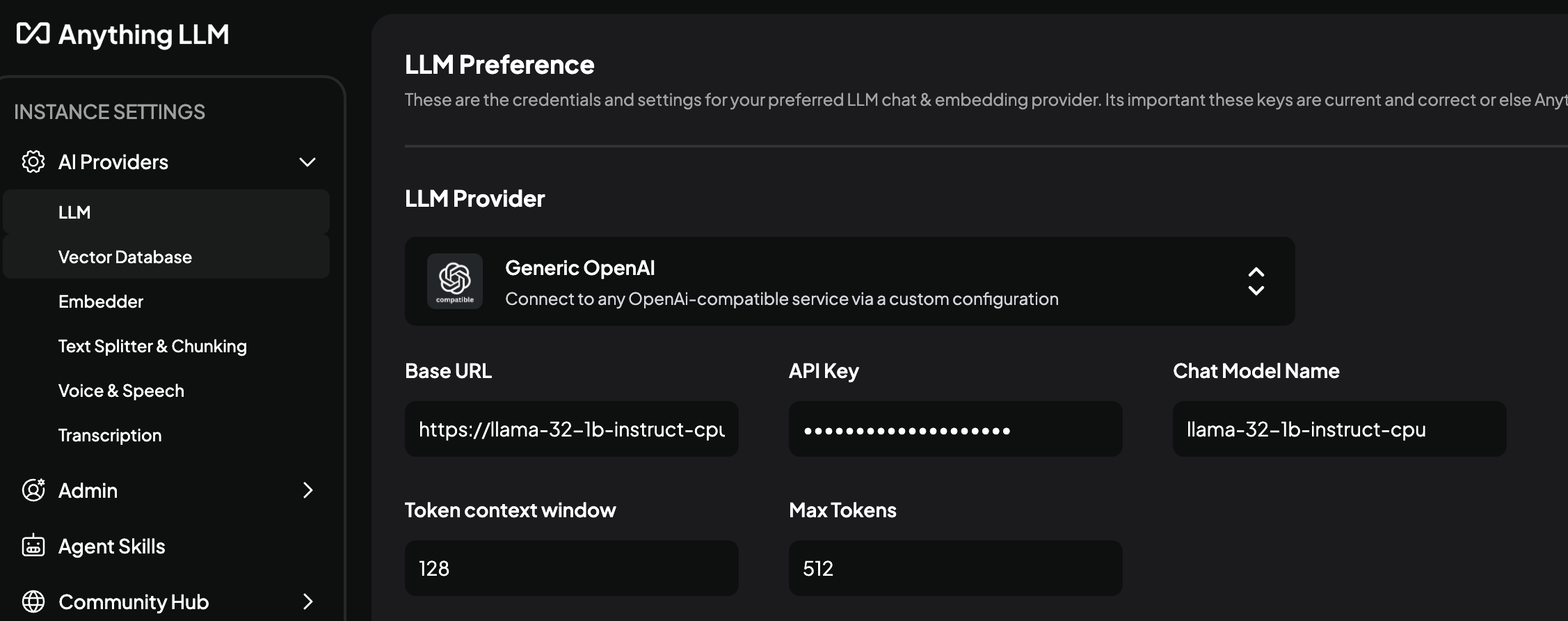Click the Generic OpenAI provider logo
Image resolution: width=1568 pixels, height=621 pixels.
(x=455, y=281)
